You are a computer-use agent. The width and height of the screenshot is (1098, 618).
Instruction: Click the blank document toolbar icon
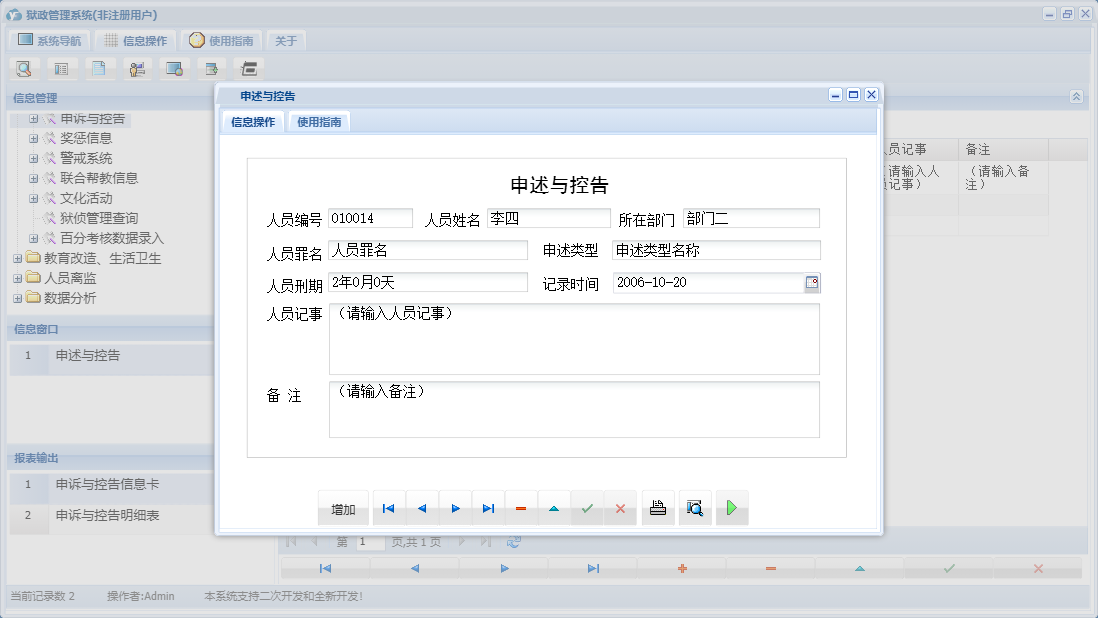coord(98,68)
